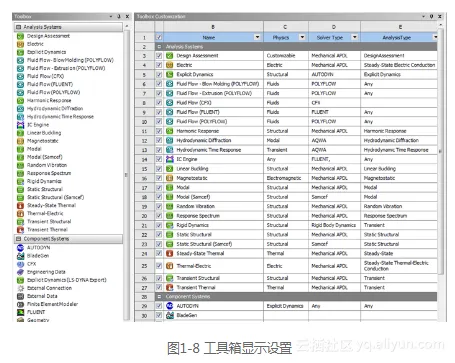This screenshot has height=363, width=455.
Task: Click 'Rigid Body Dynamics' solver cell
Action: point(334,225)
